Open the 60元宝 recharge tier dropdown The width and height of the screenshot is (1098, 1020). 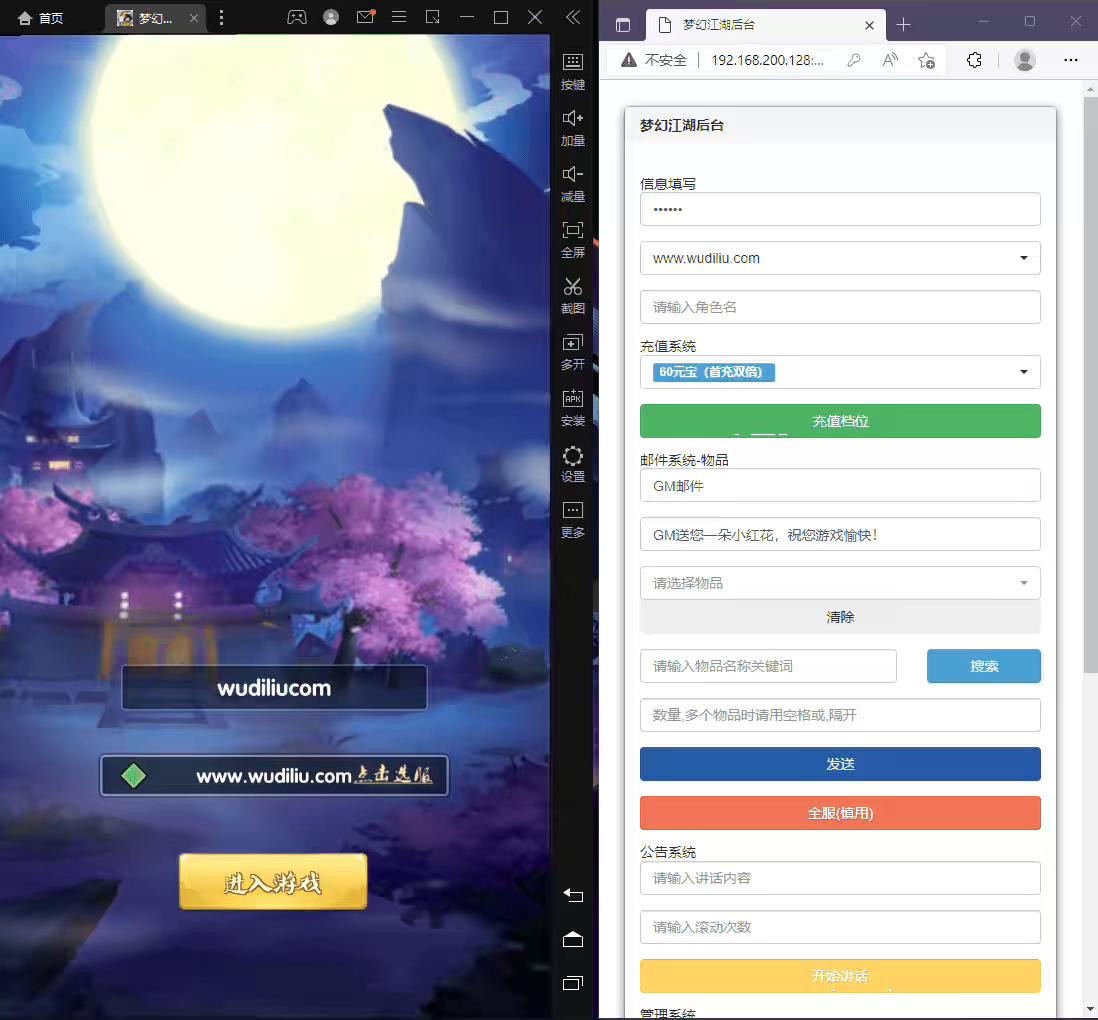tap(840, 372)
